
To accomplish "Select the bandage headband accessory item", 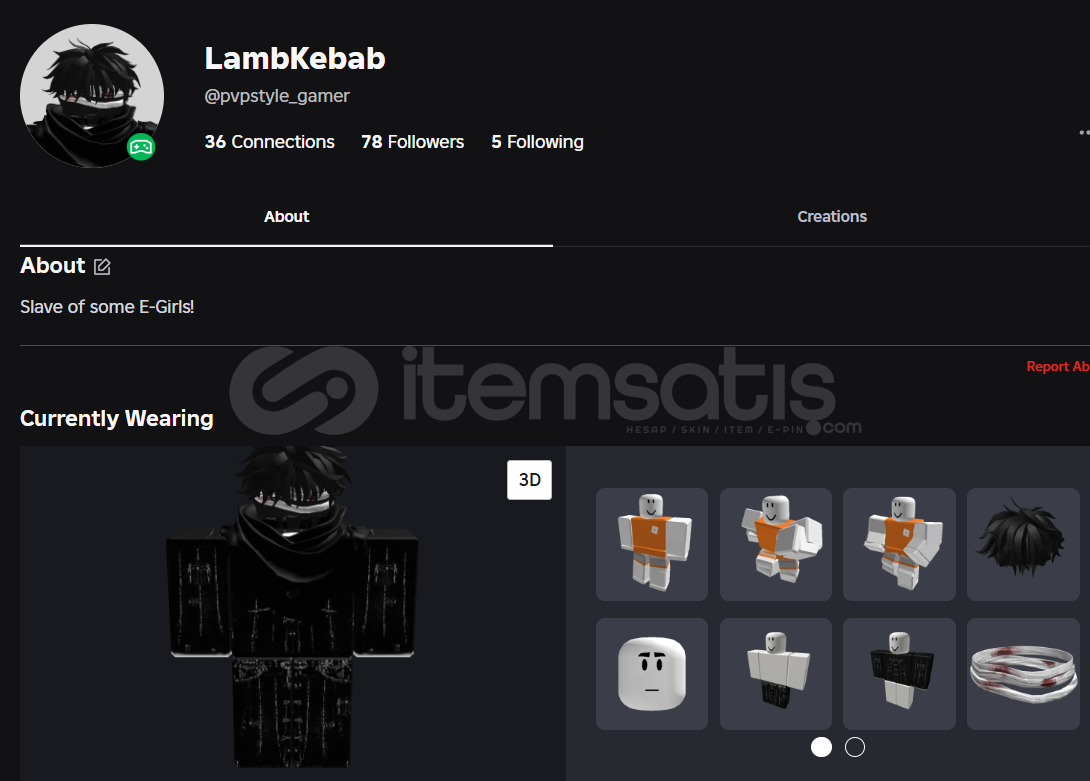I will click(x=1023, y=674).
